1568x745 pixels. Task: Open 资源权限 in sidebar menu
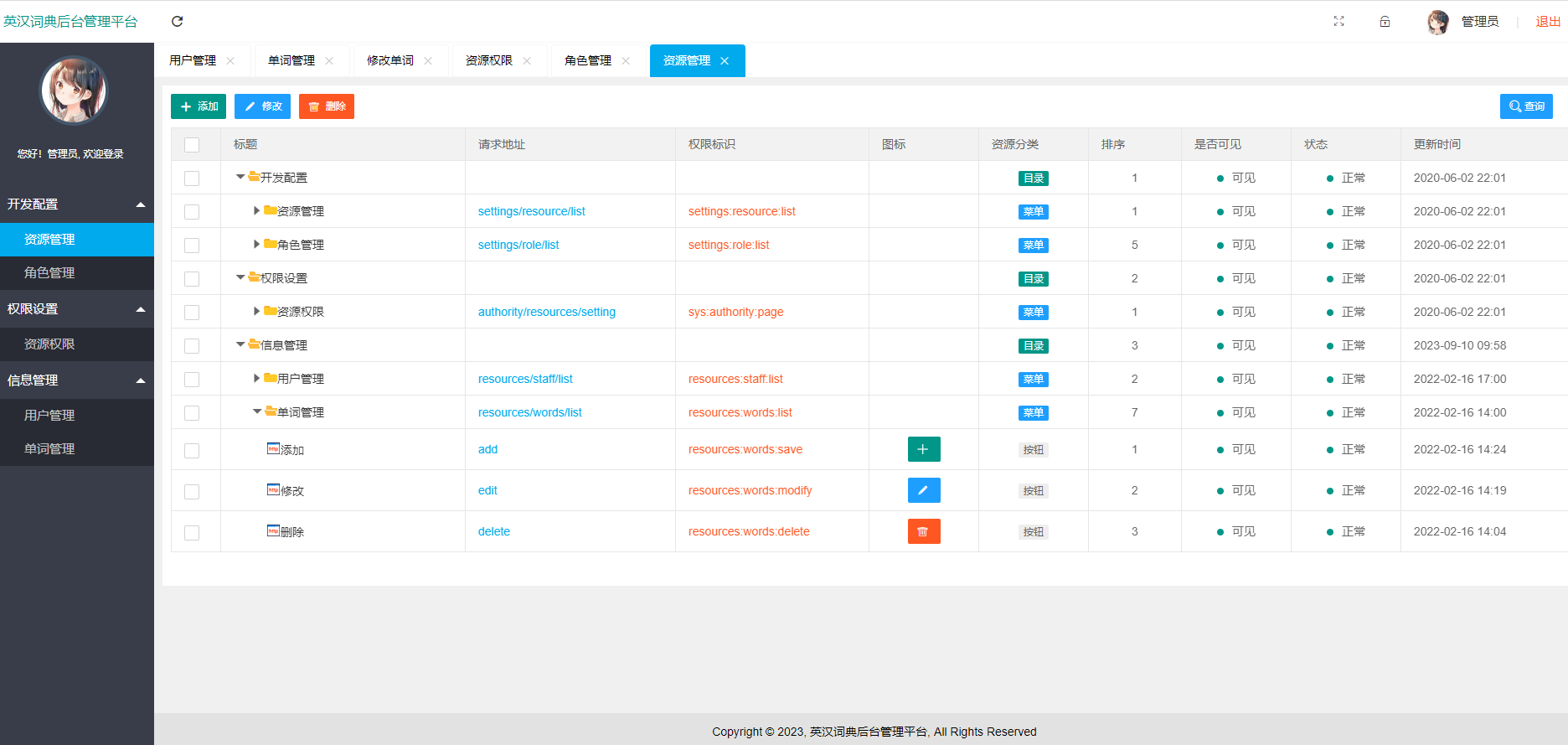tap(77, 344)
